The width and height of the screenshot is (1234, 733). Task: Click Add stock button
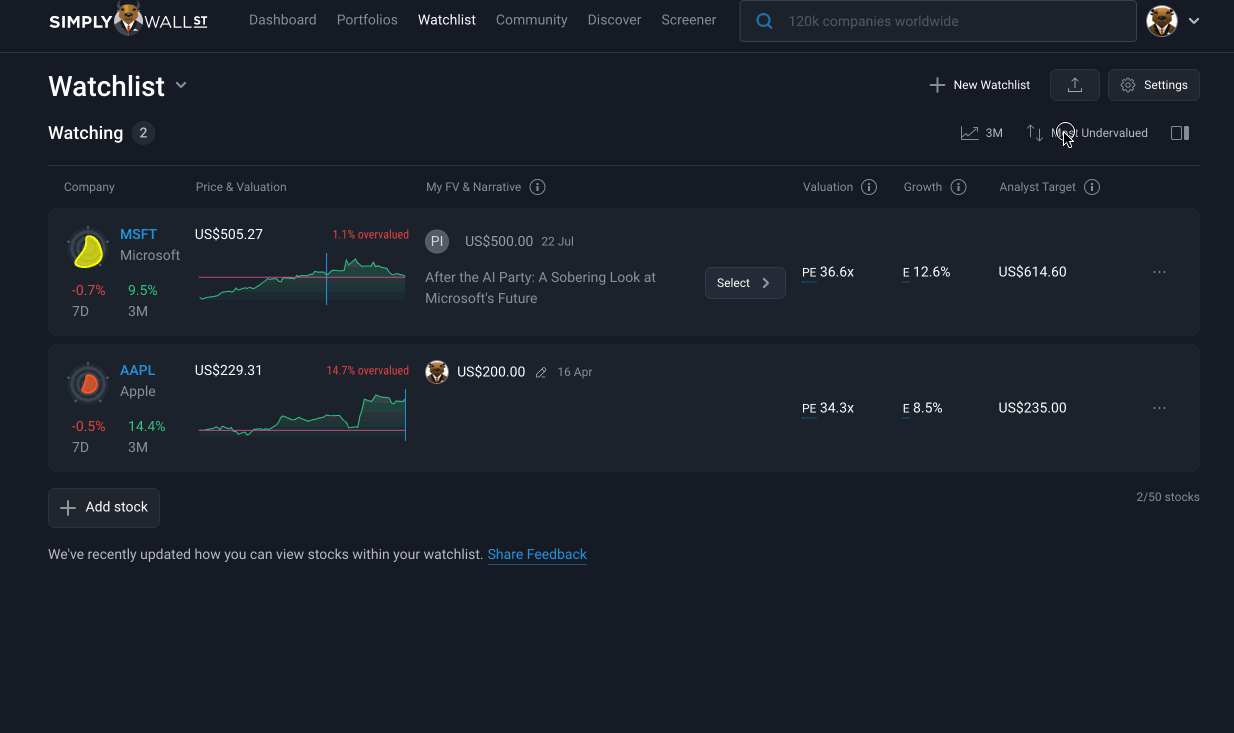click(x=104, y=507)
